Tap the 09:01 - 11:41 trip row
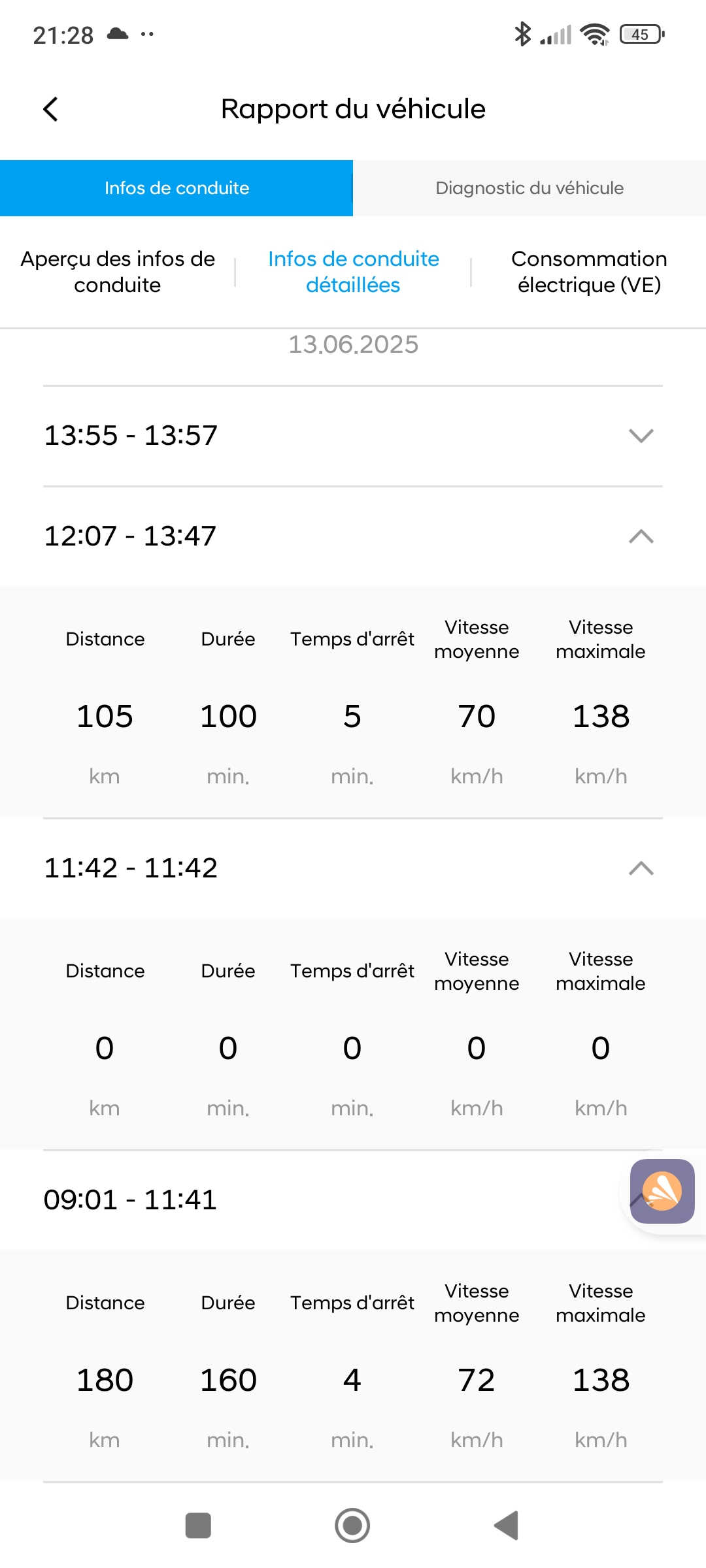 tap(131, 1200)
